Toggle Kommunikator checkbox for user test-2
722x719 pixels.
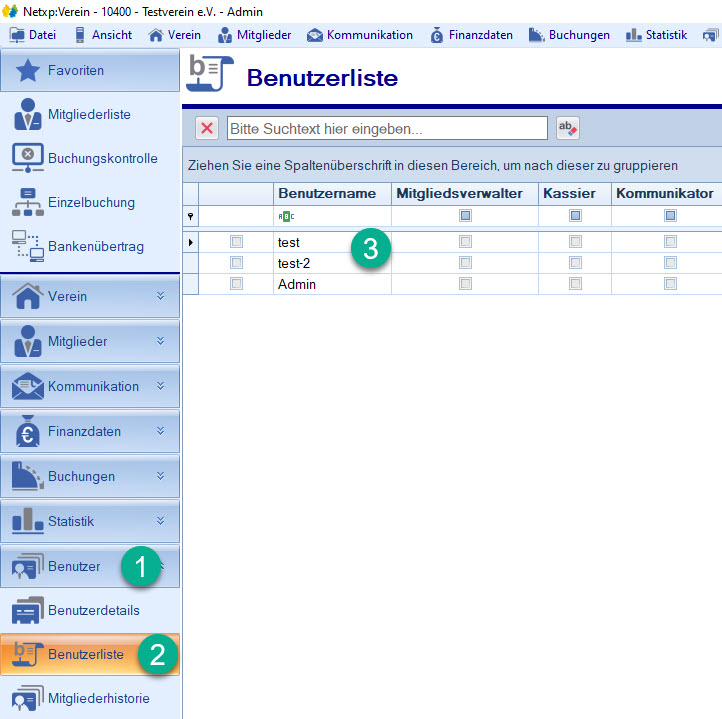pos(670,263)
